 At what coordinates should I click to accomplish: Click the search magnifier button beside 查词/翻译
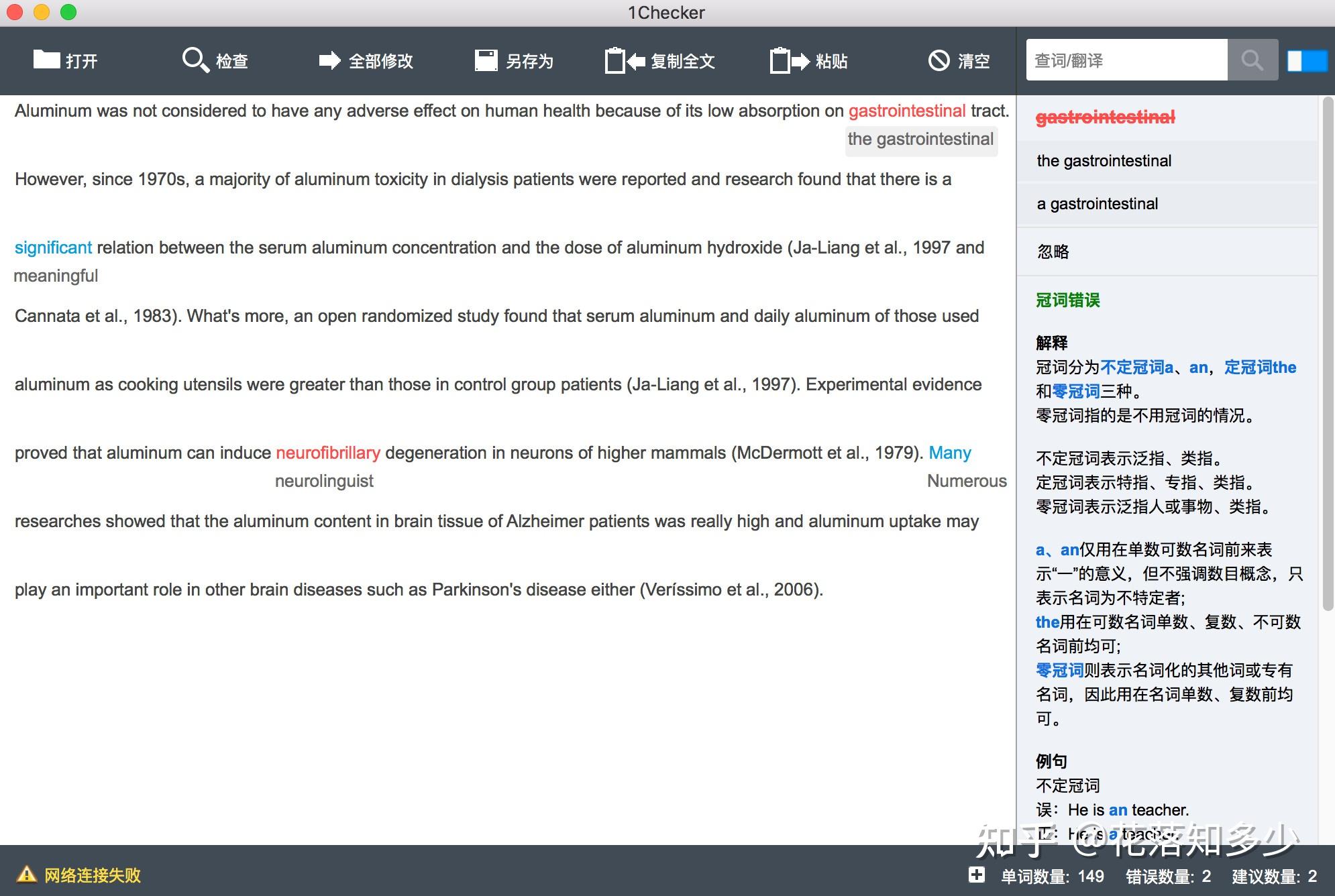[1252, 60]
